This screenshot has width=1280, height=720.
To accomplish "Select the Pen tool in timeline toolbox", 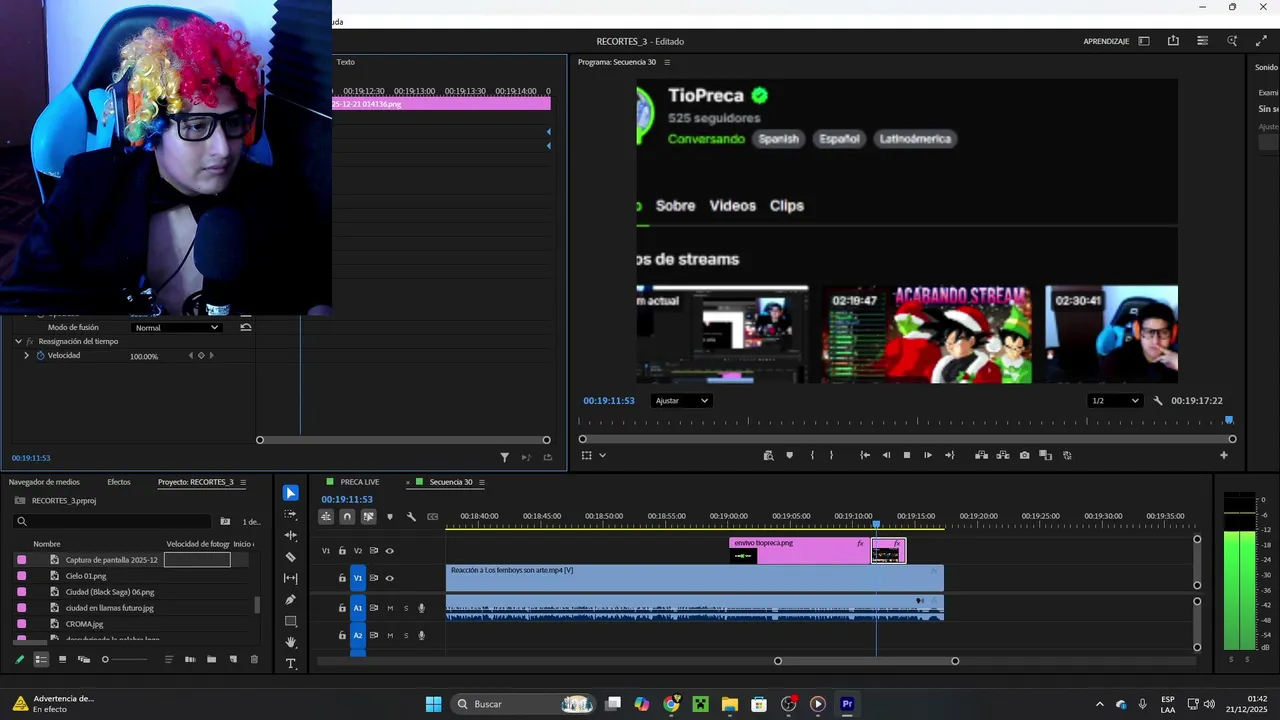I will [291, 600].
